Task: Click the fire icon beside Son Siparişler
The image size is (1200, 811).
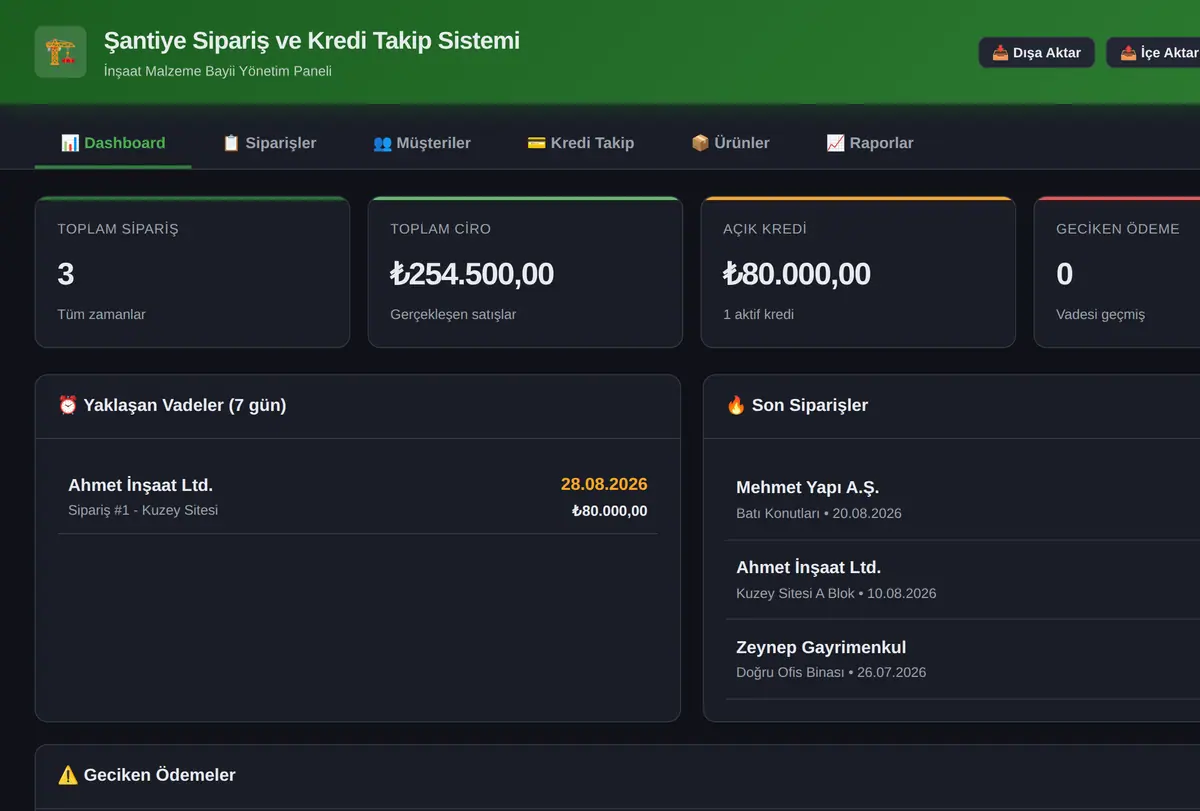Action: pos(736,405)
